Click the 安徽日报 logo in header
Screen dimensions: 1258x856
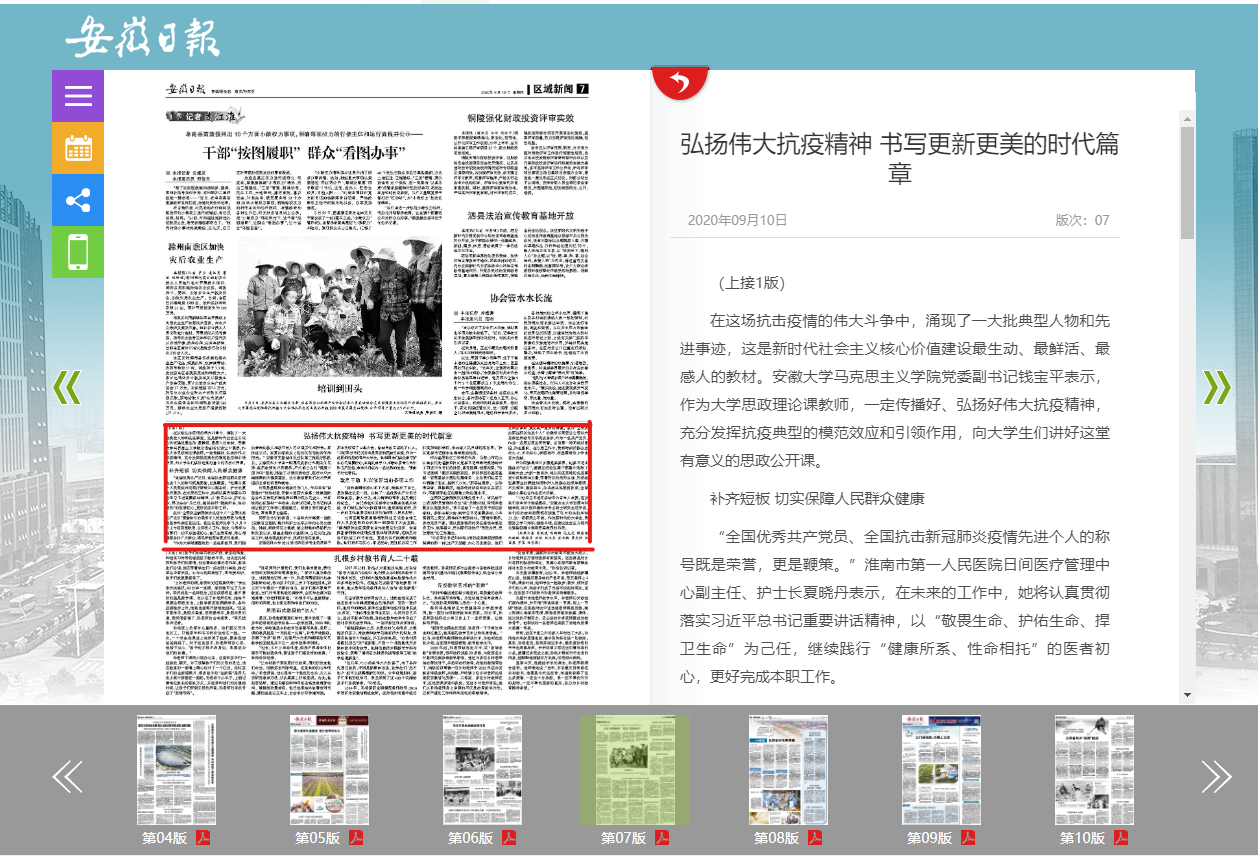[x=142, y=37]
